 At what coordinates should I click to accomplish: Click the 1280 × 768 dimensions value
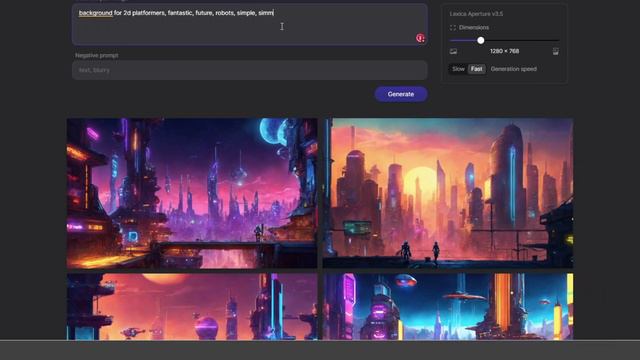point(504,51)
